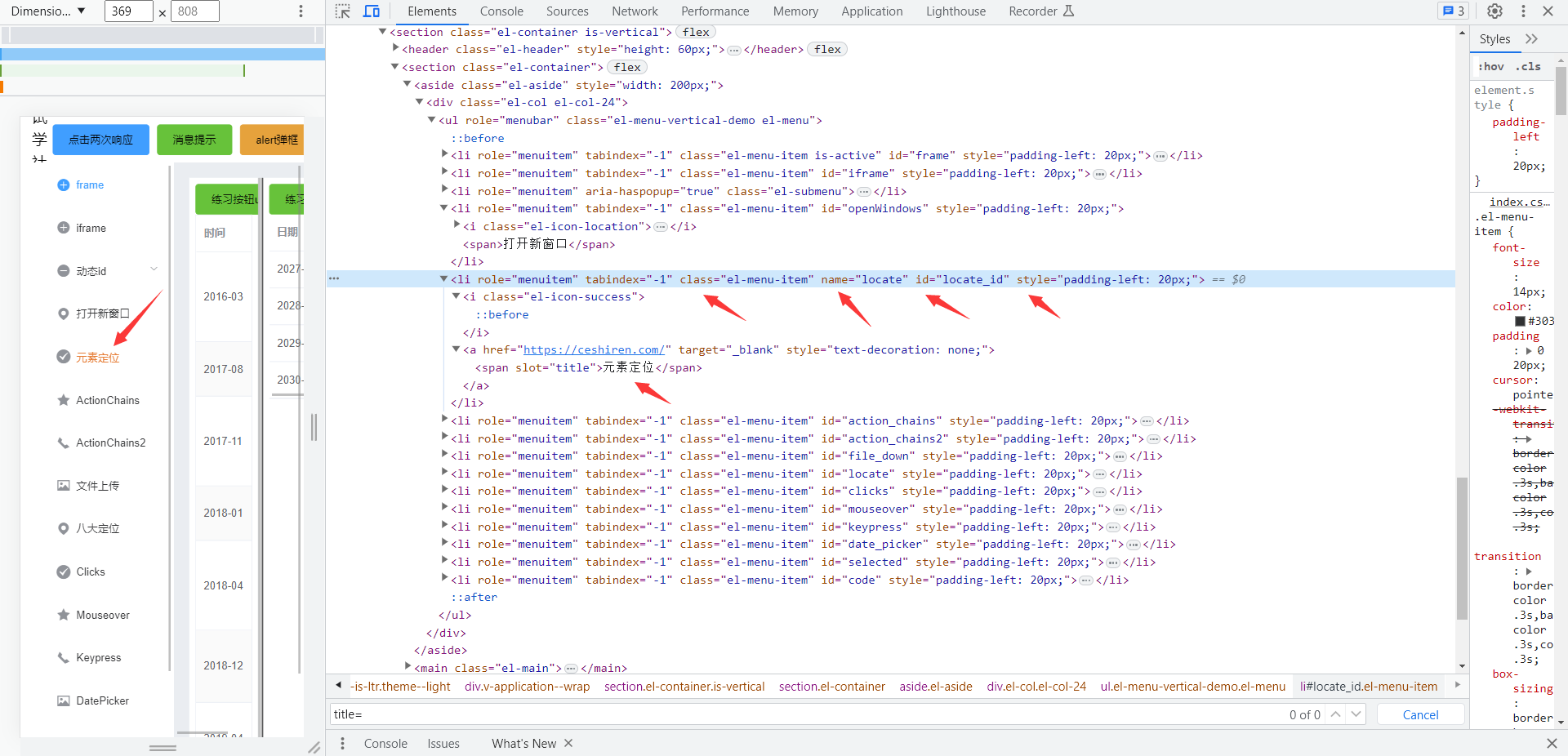This screenshot has width=1568, height=756.
Task: Open the DevTools three-dot customize menu
Action: tap(1523, 11)
